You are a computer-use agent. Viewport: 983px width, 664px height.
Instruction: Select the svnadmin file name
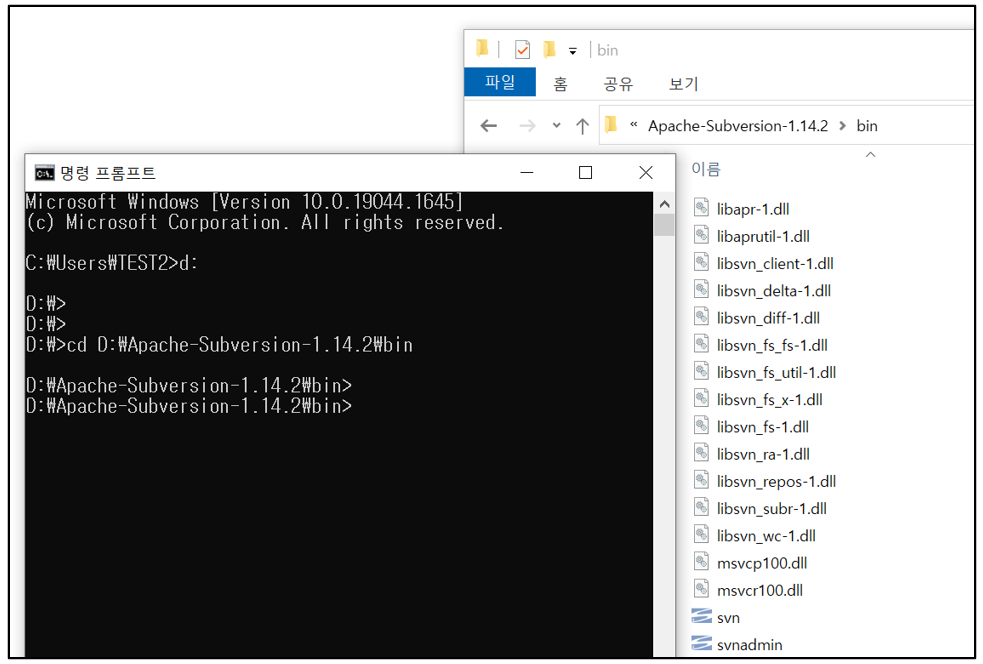tap(749, 645)
